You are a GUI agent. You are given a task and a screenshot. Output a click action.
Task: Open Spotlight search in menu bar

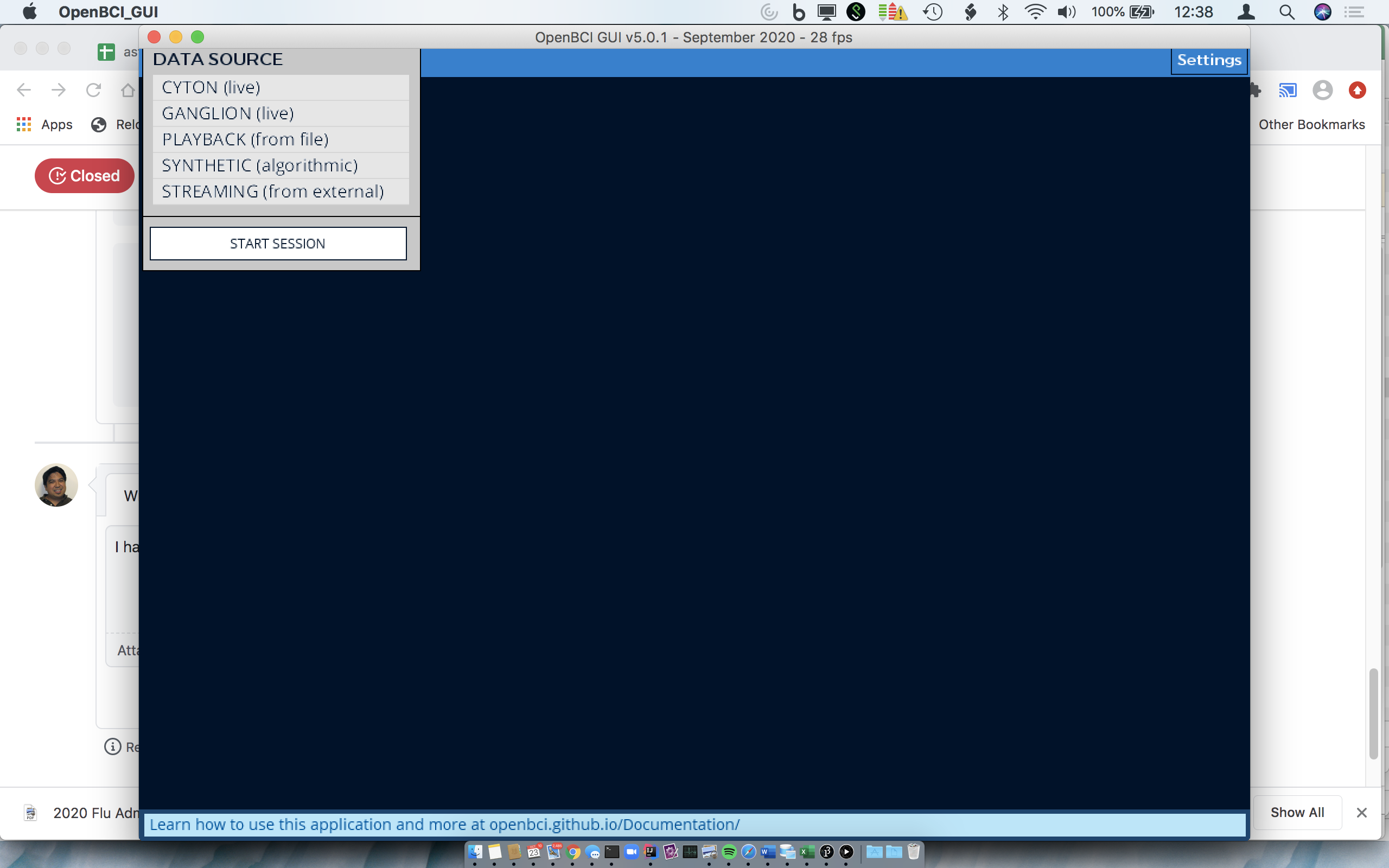tap(1287, 12)
